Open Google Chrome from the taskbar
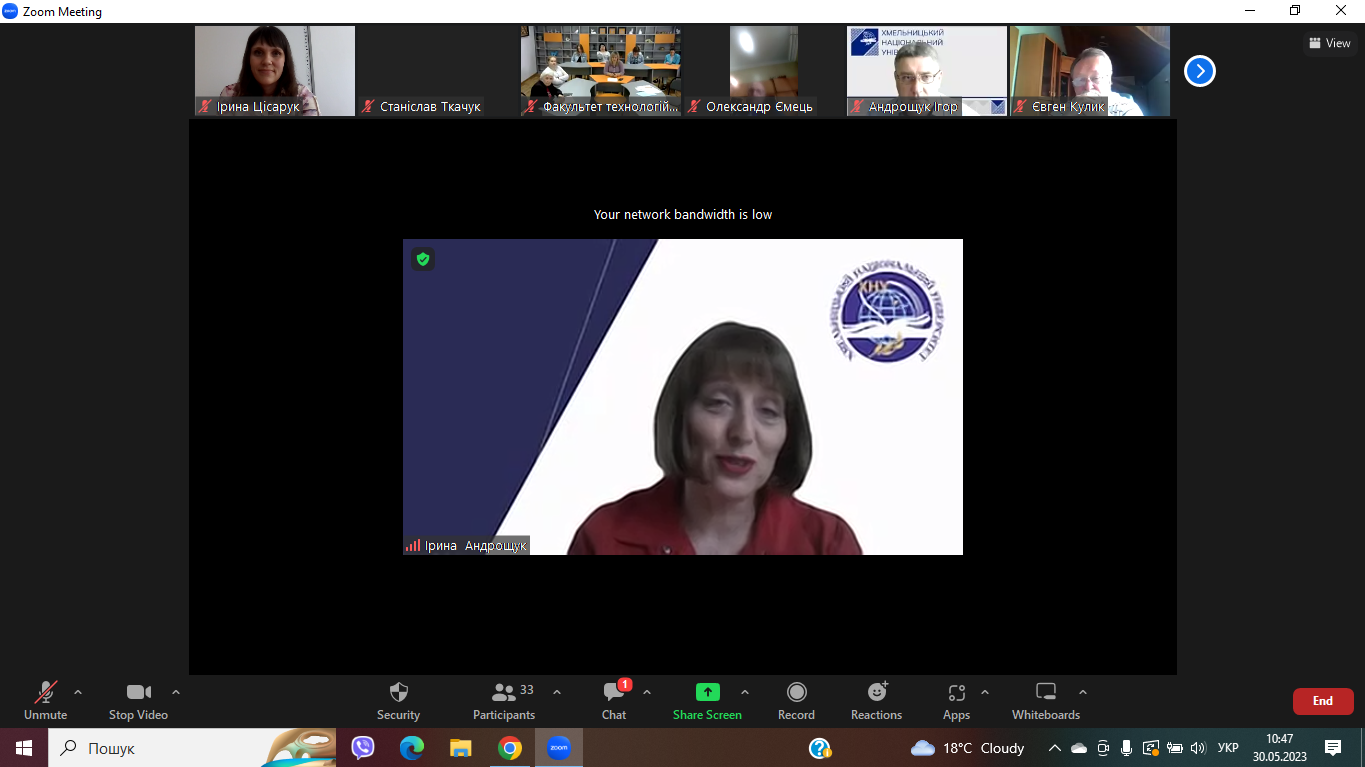 coord(510,748)
